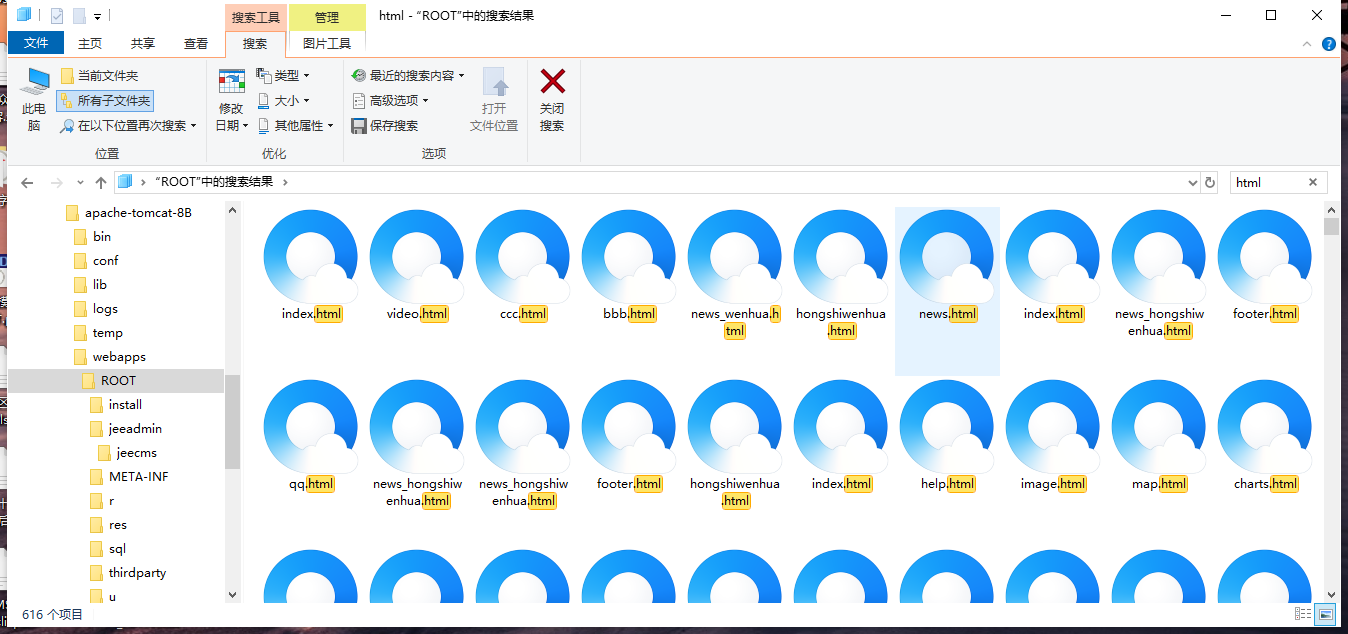Image resolution: width=1348 pixels, height=634 pixels.
Task: Click the Up one level arrow
Action: tap(101, 183)
